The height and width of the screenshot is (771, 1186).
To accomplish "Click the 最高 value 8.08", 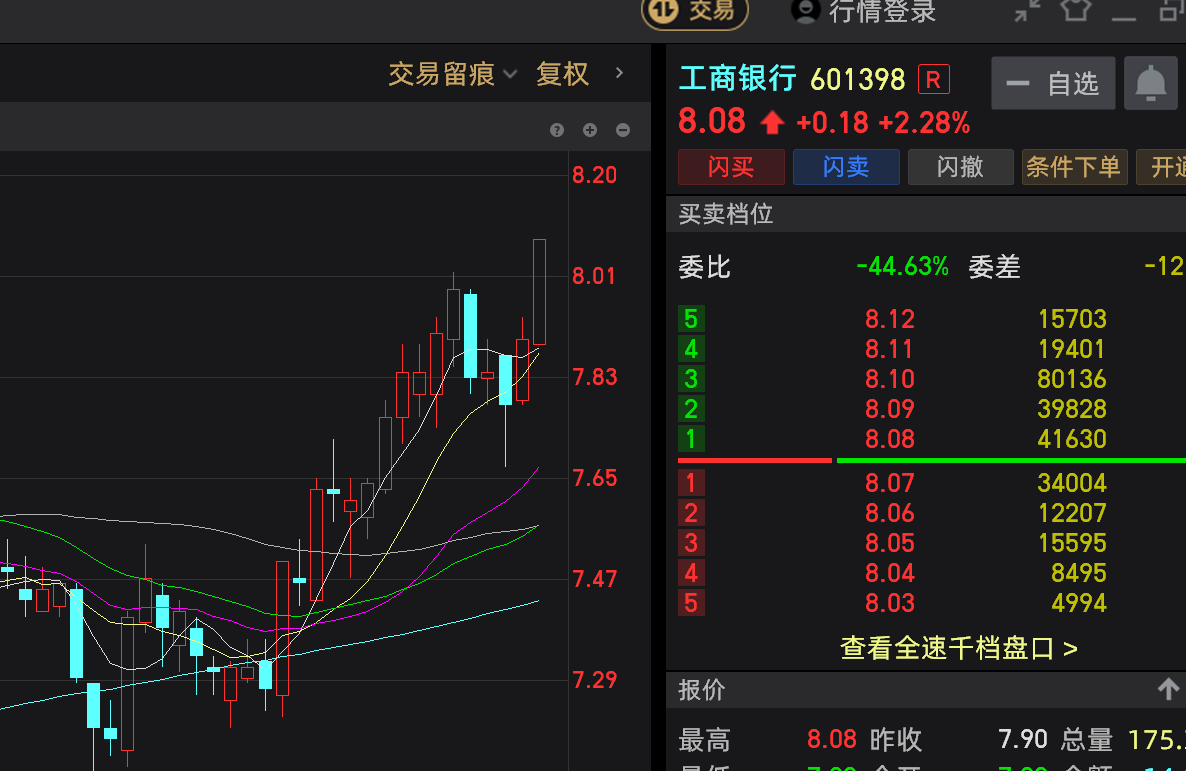I will (x=832, y=739).
